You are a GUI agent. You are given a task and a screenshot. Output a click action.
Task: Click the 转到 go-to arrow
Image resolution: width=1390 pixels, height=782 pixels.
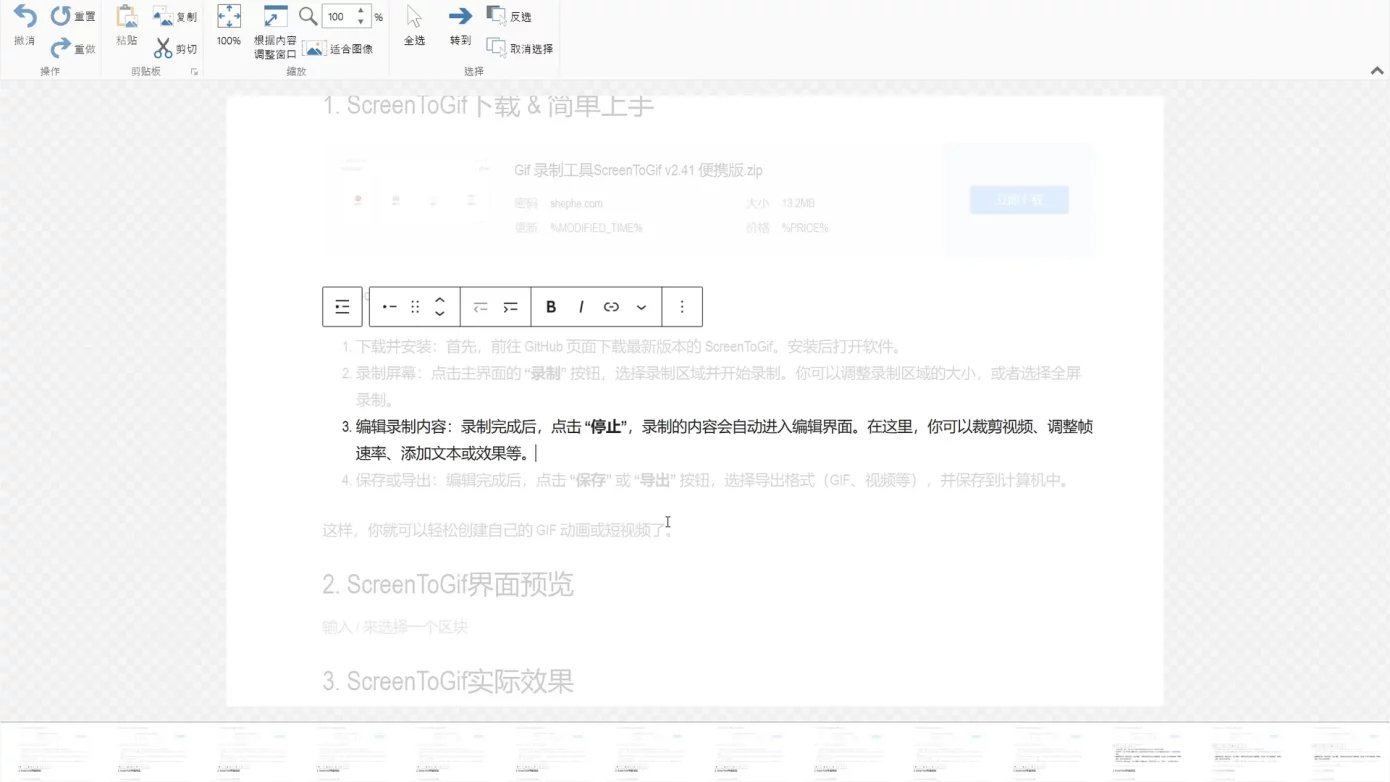pos(460,17)
